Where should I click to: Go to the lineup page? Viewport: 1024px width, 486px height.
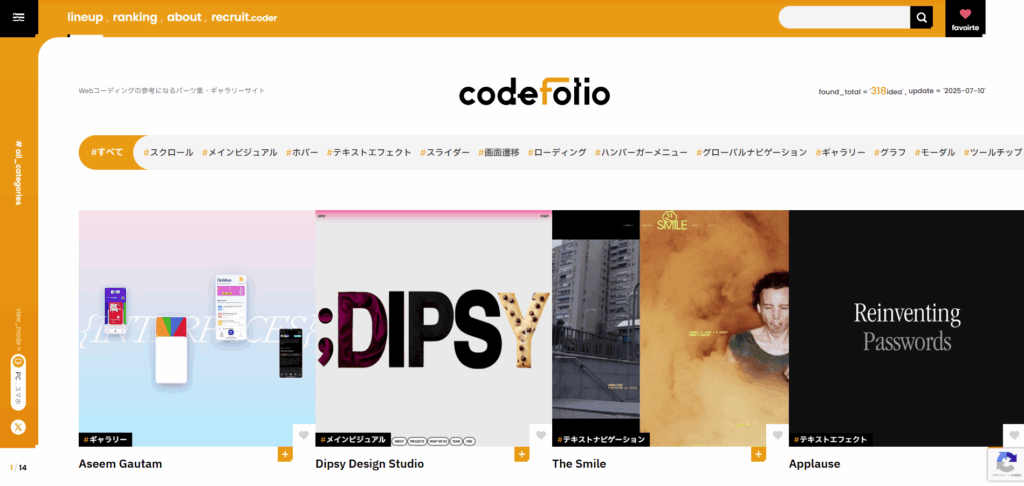85,17
